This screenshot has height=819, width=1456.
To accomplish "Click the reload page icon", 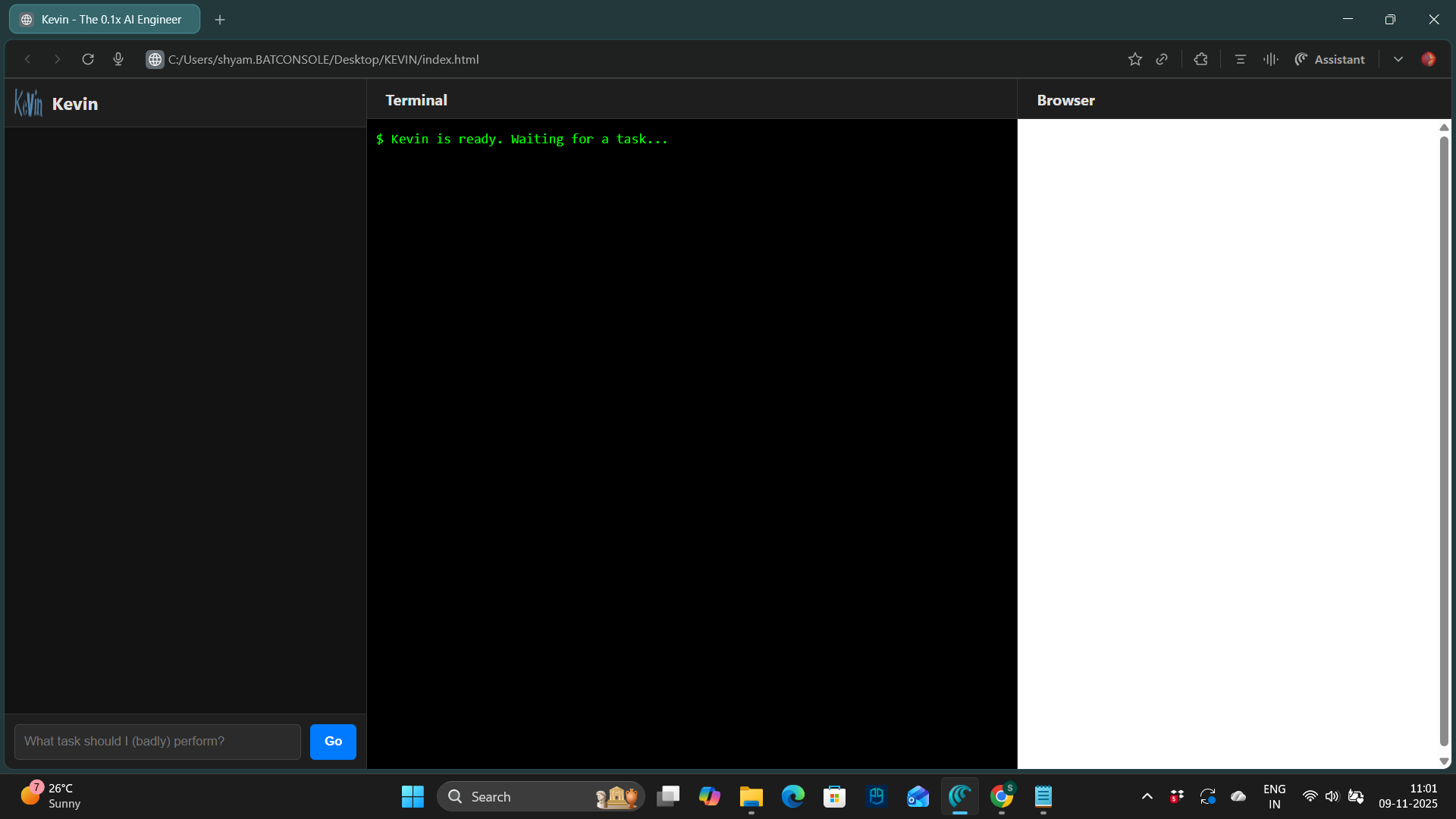I will point(88,59).
